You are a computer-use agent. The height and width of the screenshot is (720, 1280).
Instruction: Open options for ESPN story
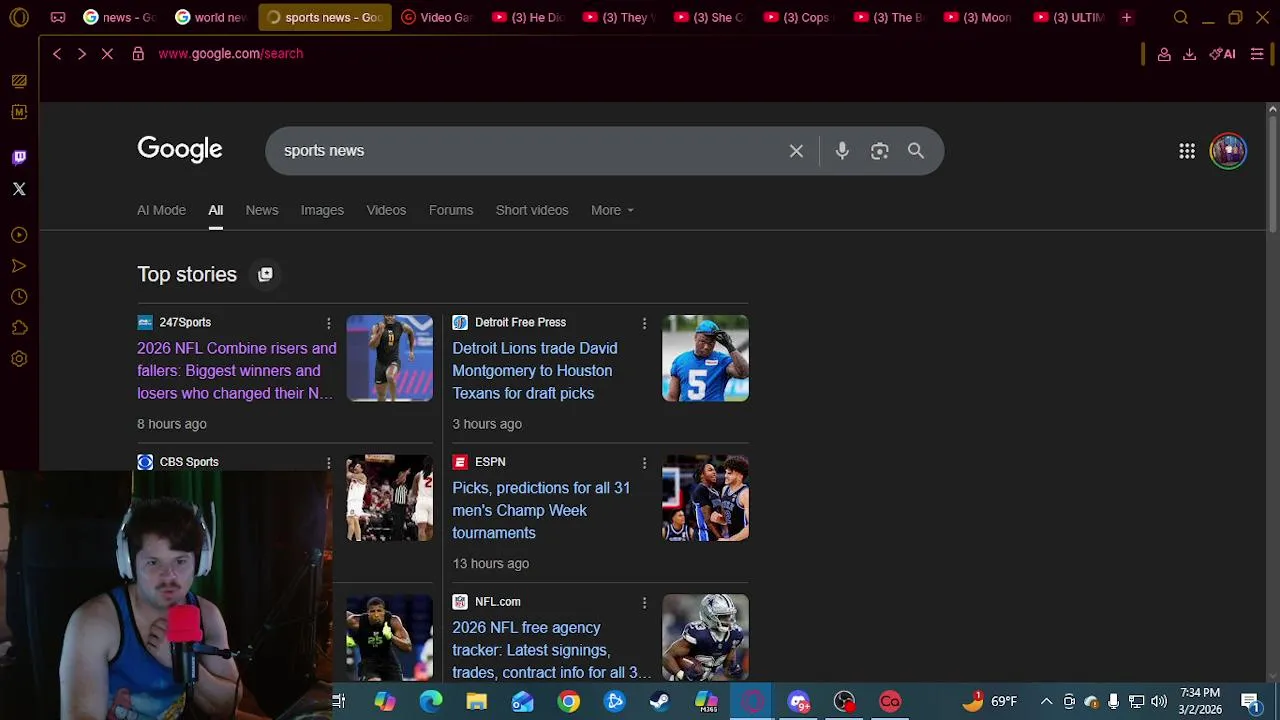point(644,462)
